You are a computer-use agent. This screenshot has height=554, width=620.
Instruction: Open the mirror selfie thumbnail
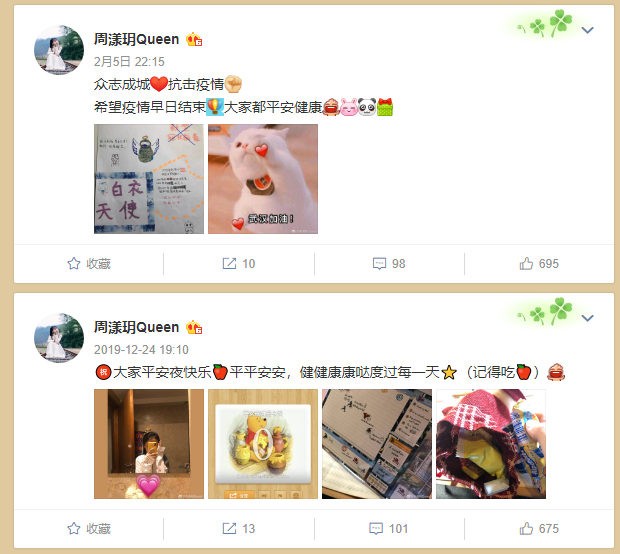[x=149, y=444]
